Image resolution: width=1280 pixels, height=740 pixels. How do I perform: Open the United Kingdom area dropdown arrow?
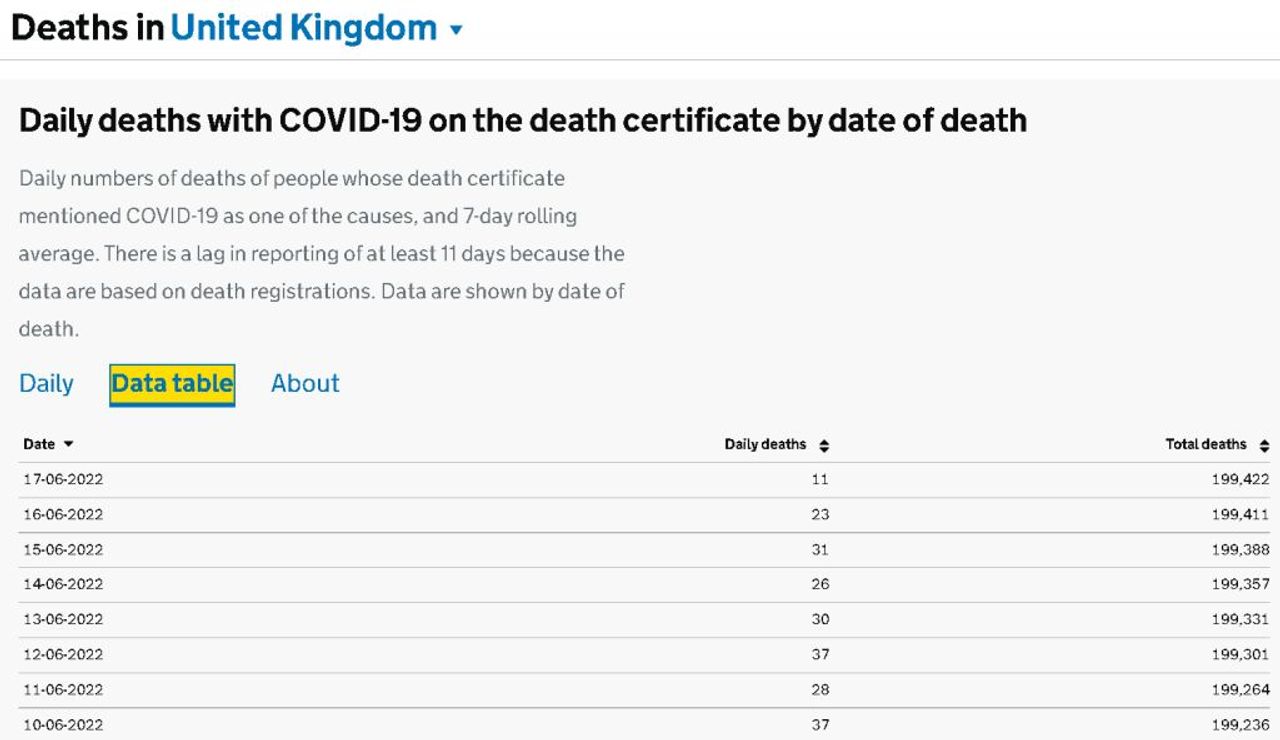point(457,30)
